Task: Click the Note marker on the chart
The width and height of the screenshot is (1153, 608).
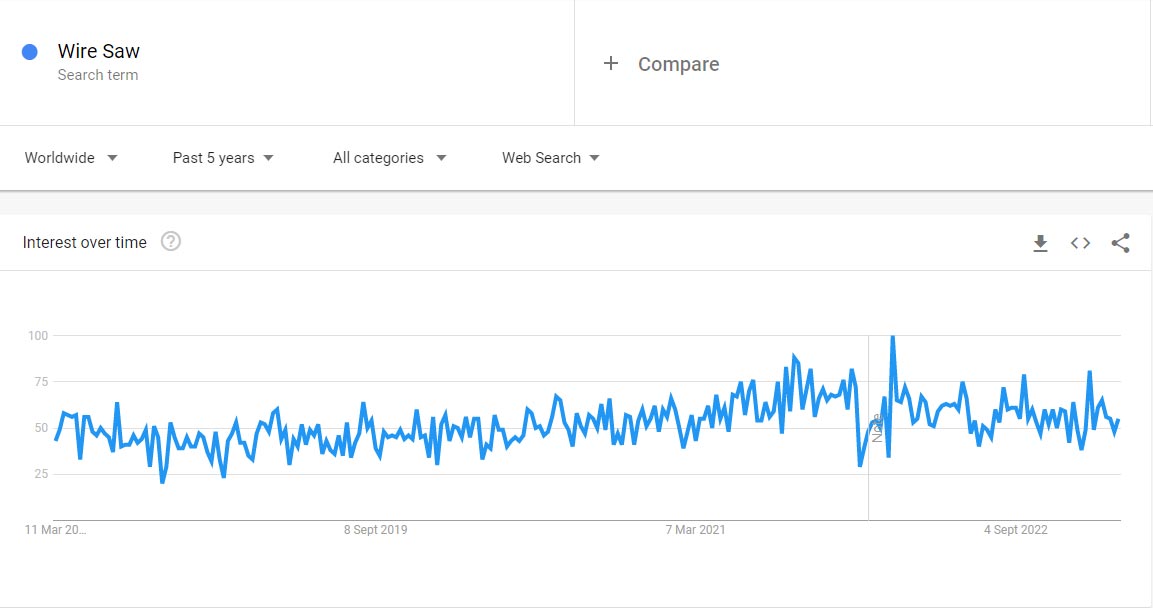Action: 877,428
